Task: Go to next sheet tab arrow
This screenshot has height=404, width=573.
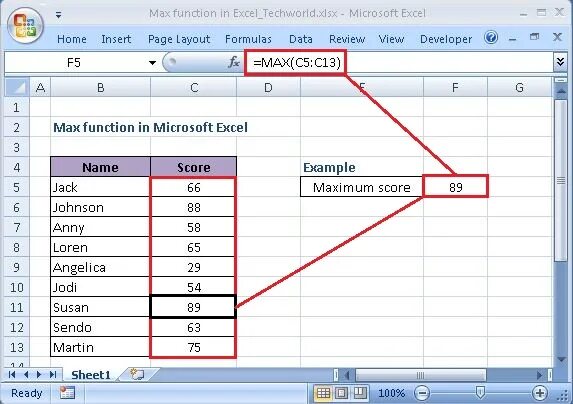Action: (x=39, y=374)
